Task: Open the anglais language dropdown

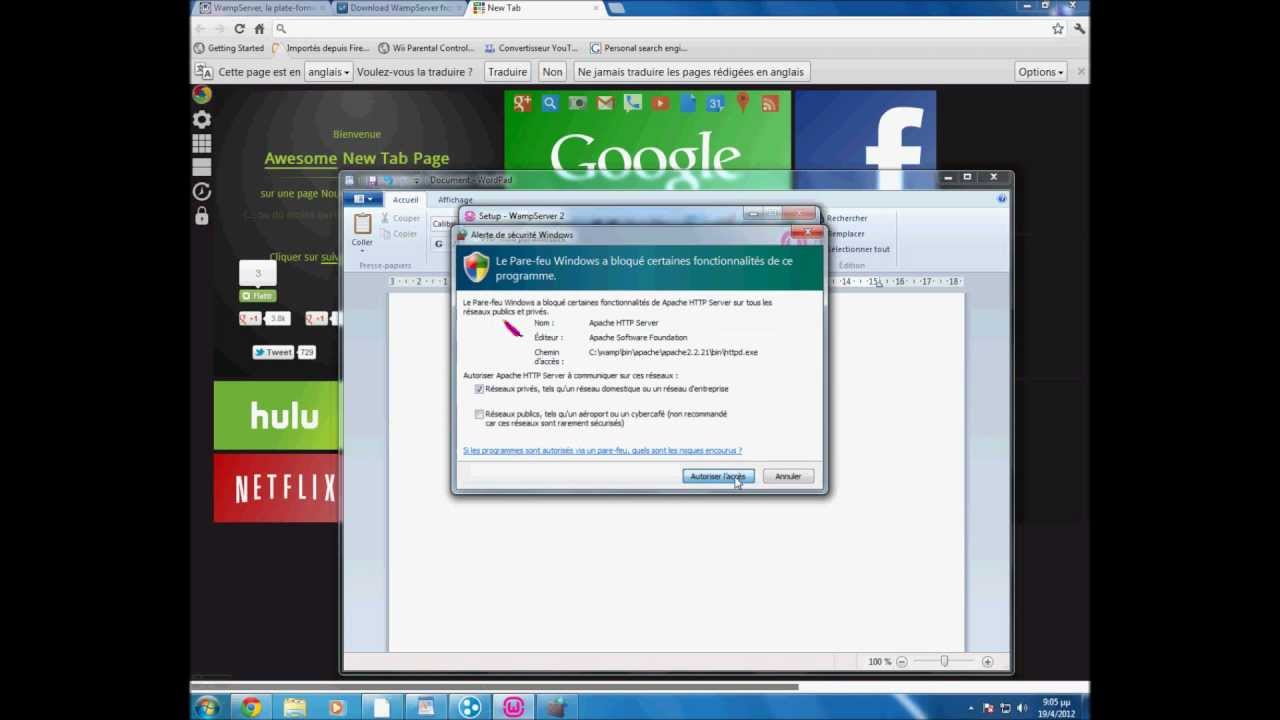Action: point(328,72)
